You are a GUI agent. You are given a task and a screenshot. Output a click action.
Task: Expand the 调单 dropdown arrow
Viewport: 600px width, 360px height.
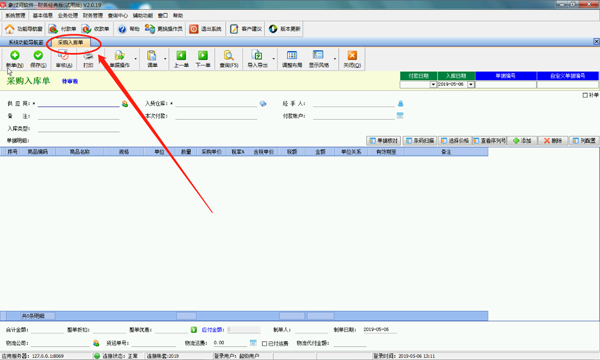click(x=165, y=59)
